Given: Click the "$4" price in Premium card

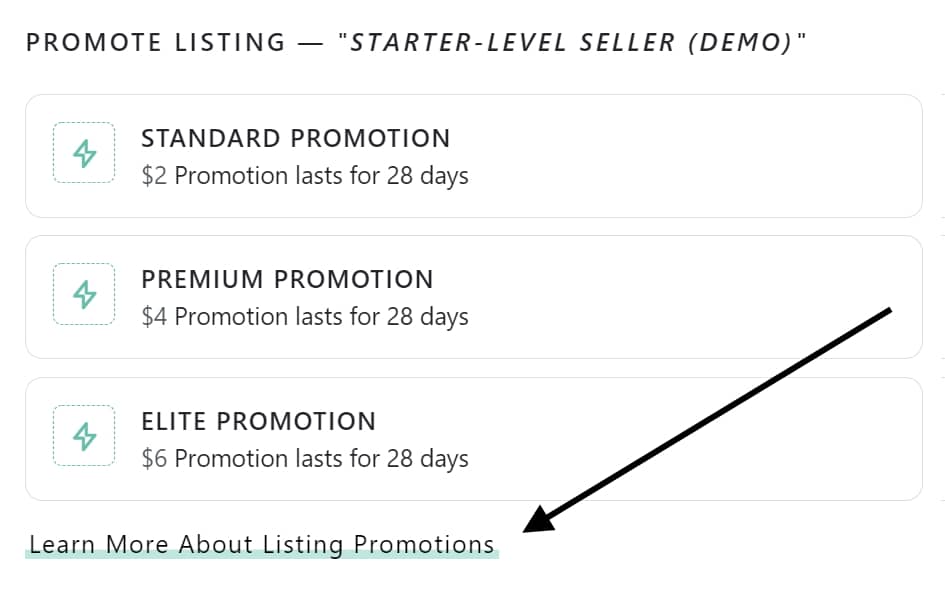Looking at the screenshot, I should [x=154, y=317].
